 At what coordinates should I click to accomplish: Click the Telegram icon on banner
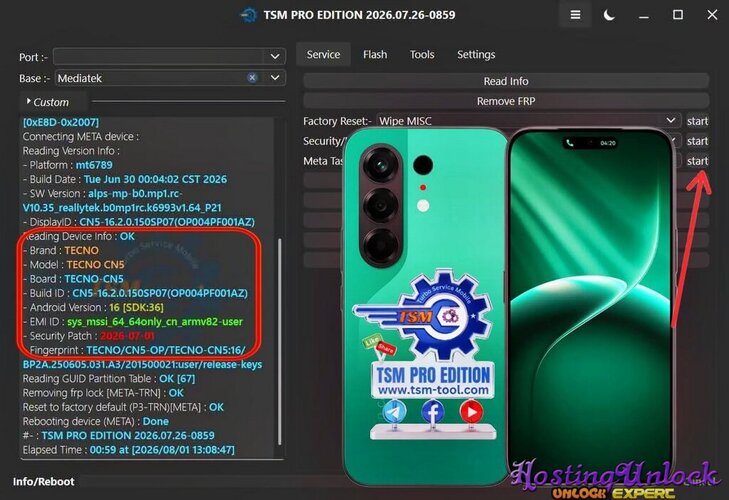coord(394,411)
